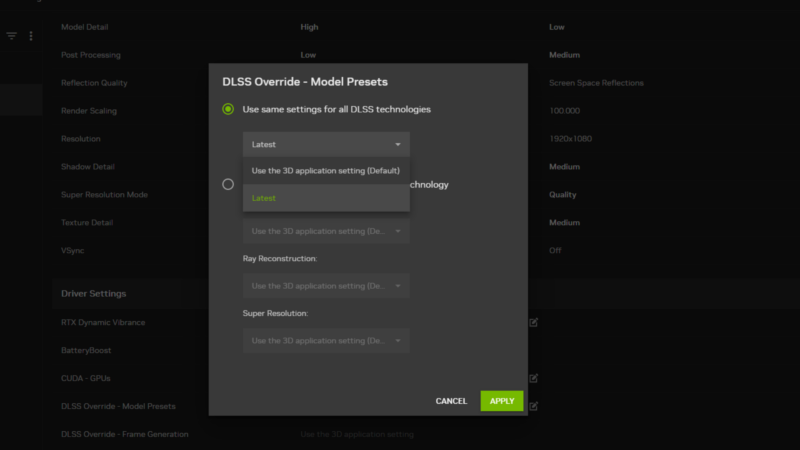800x450 pixels.
Task: Select DLSS Override - Frame Generation row
Action: tap(124, 434)
